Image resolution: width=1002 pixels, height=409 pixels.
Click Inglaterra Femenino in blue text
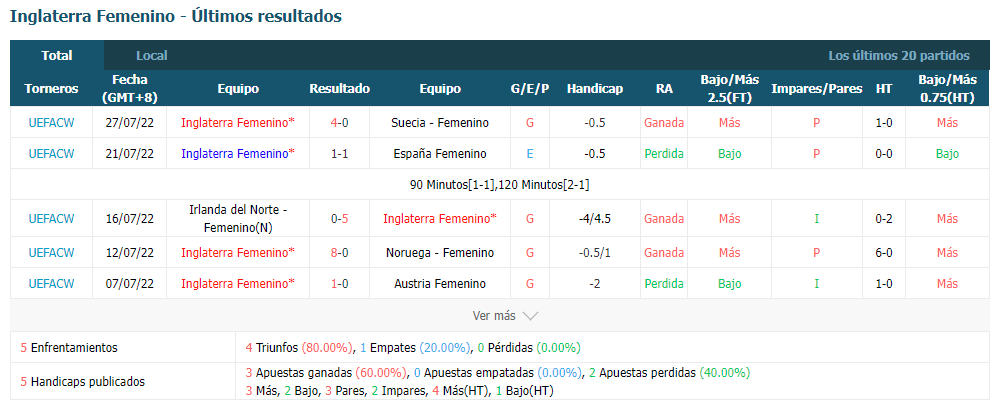238,153
